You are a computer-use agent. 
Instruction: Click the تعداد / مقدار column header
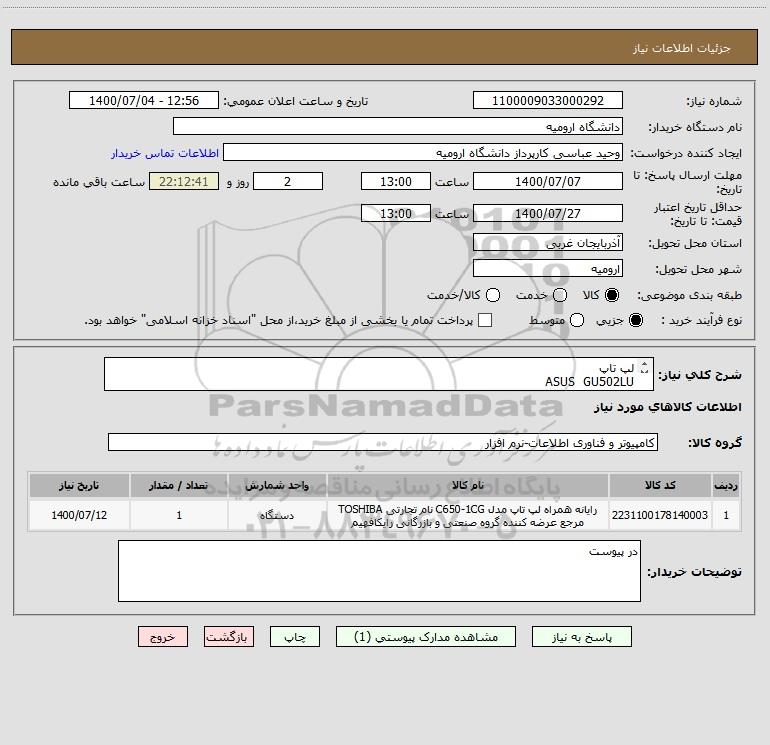(179, 485)
